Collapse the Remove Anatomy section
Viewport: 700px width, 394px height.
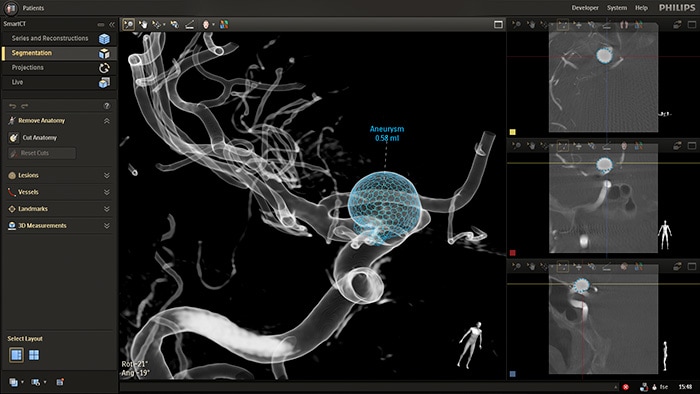coord(107,121)
